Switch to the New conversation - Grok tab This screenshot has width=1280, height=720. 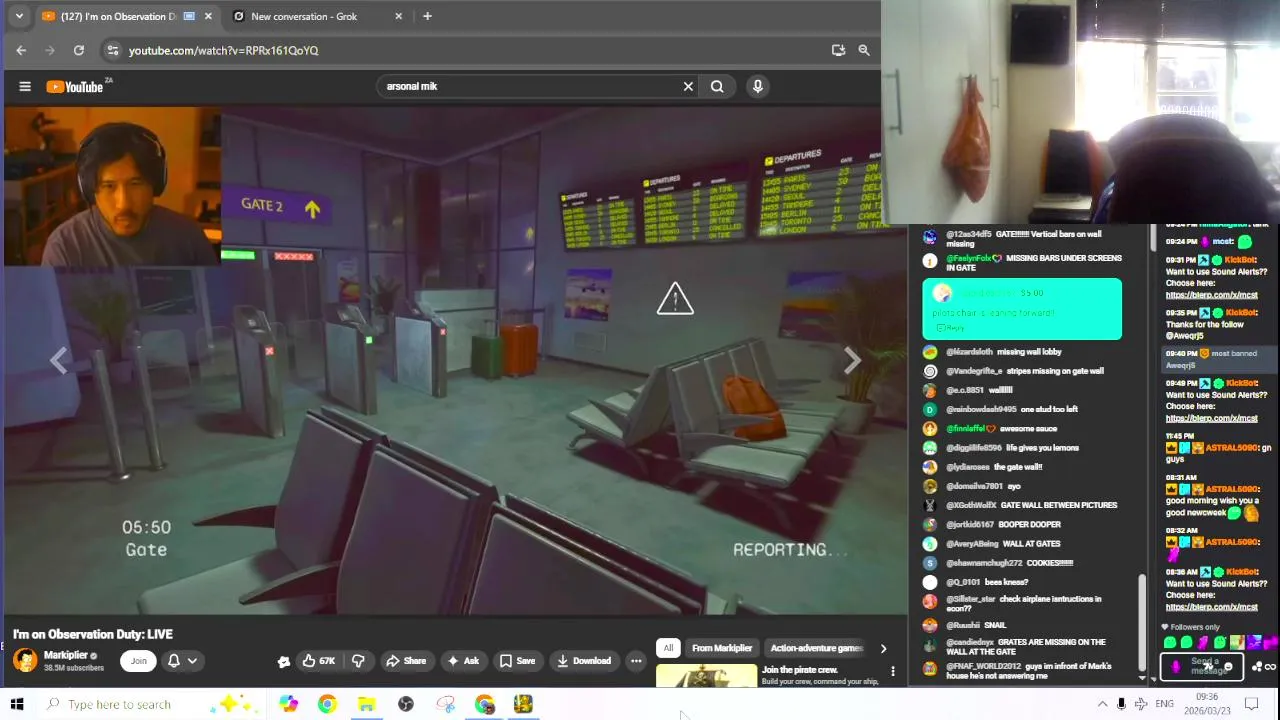tap(304, 16)
